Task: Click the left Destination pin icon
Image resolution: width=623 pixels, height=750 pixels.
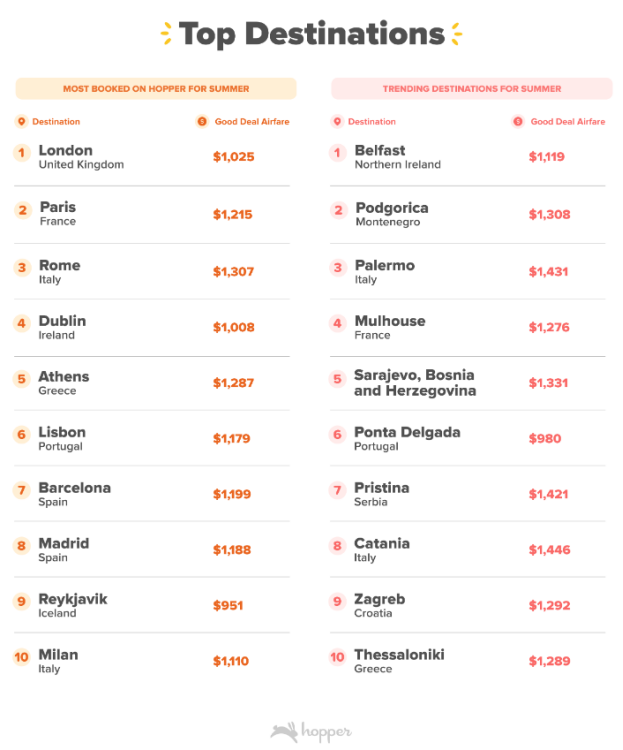Action: click(x=22, y=122)
